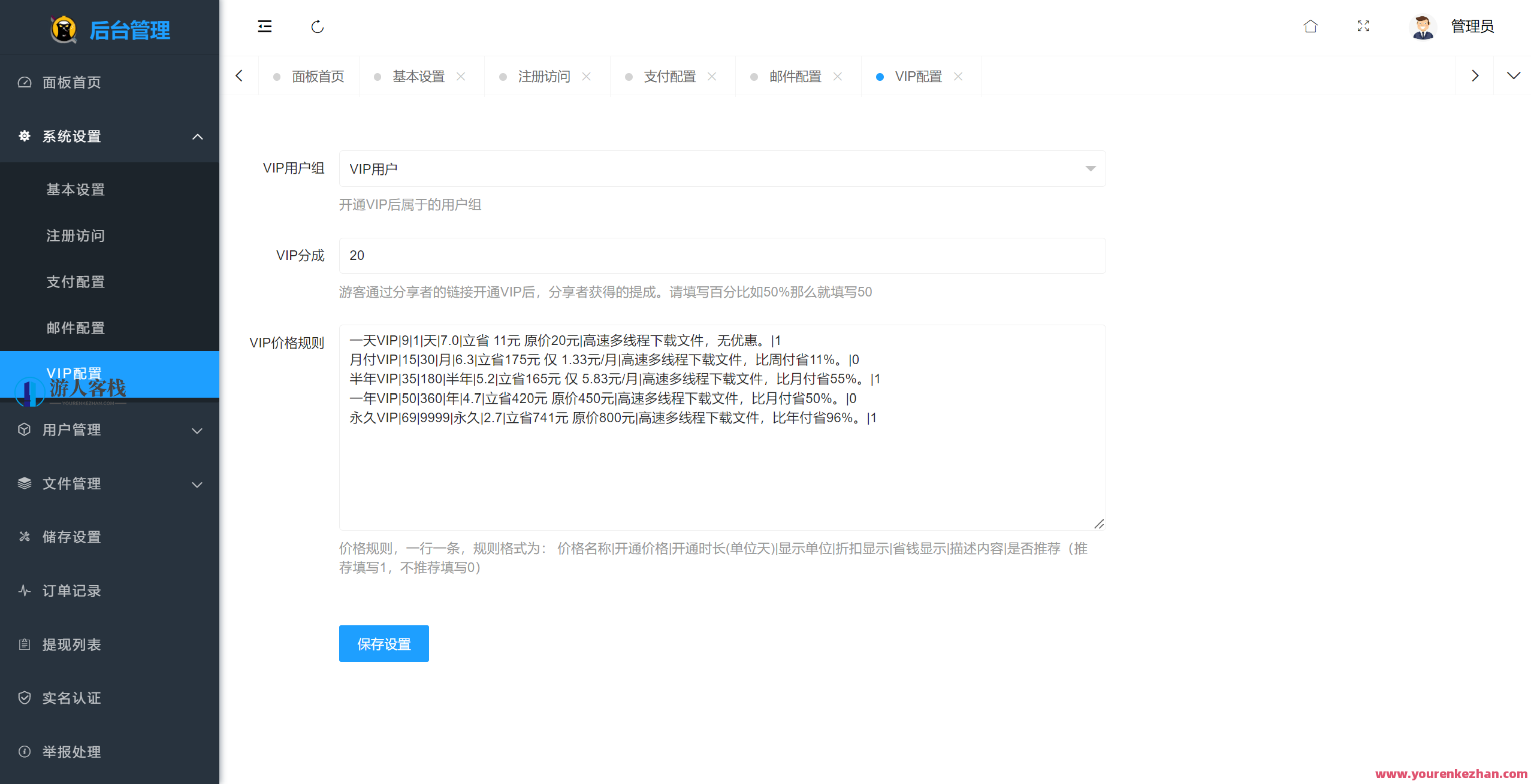Open 订单记录 via its waveform icon
Viewport: 1531px width, 784px height.
[25, 591]
